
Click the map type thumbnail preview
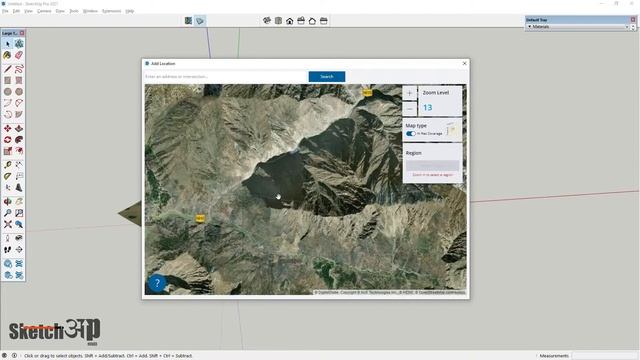[x=452, y=130]
